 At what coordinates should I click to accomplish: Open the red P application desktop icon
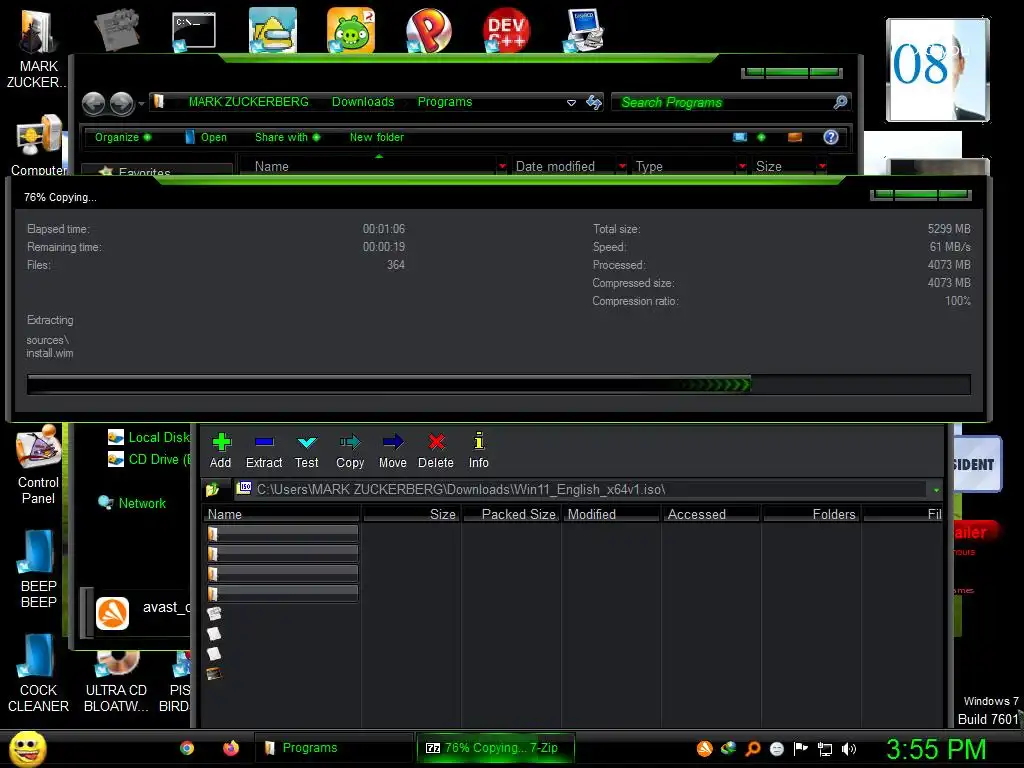click(428, 30)
